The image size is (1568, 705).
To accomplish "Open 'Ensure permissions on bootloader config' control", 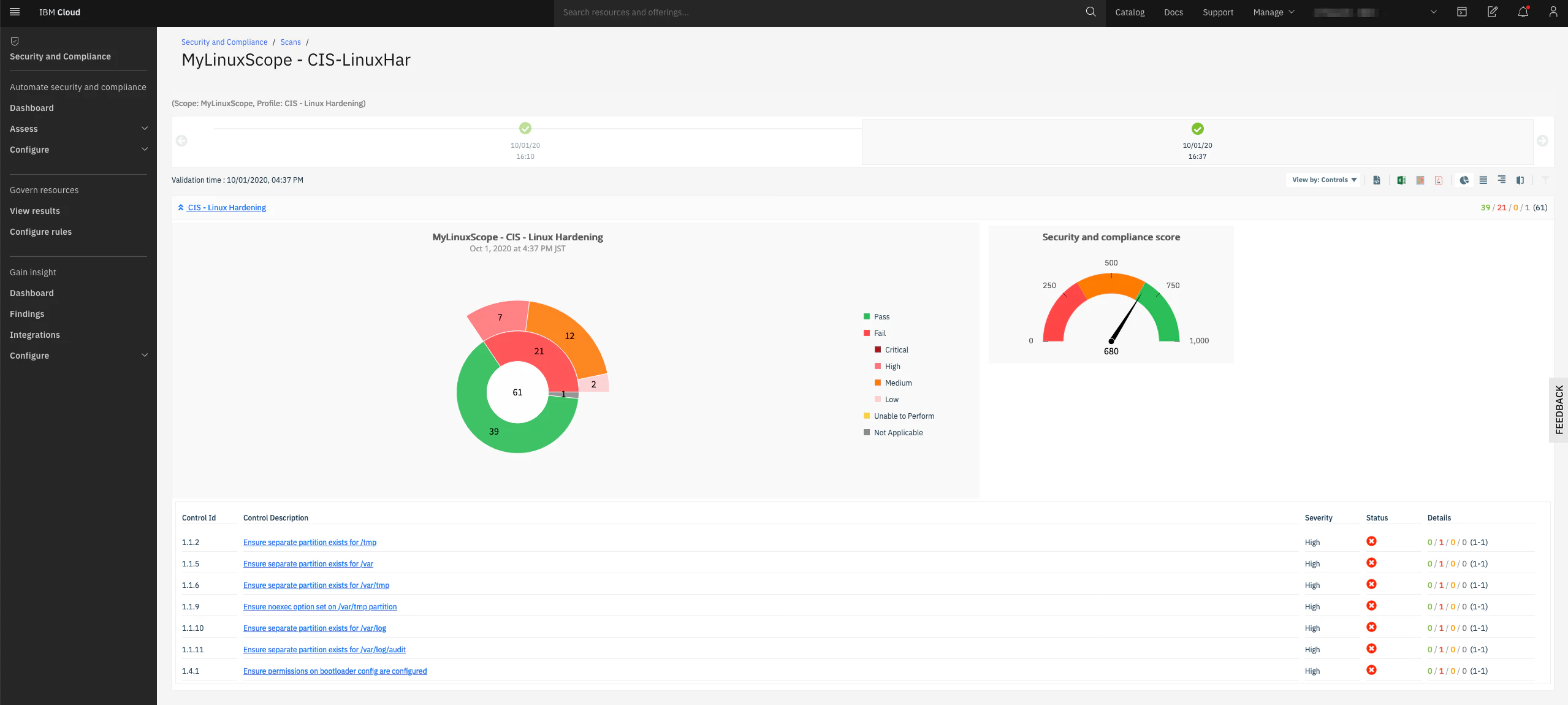I will click(335, 671).
